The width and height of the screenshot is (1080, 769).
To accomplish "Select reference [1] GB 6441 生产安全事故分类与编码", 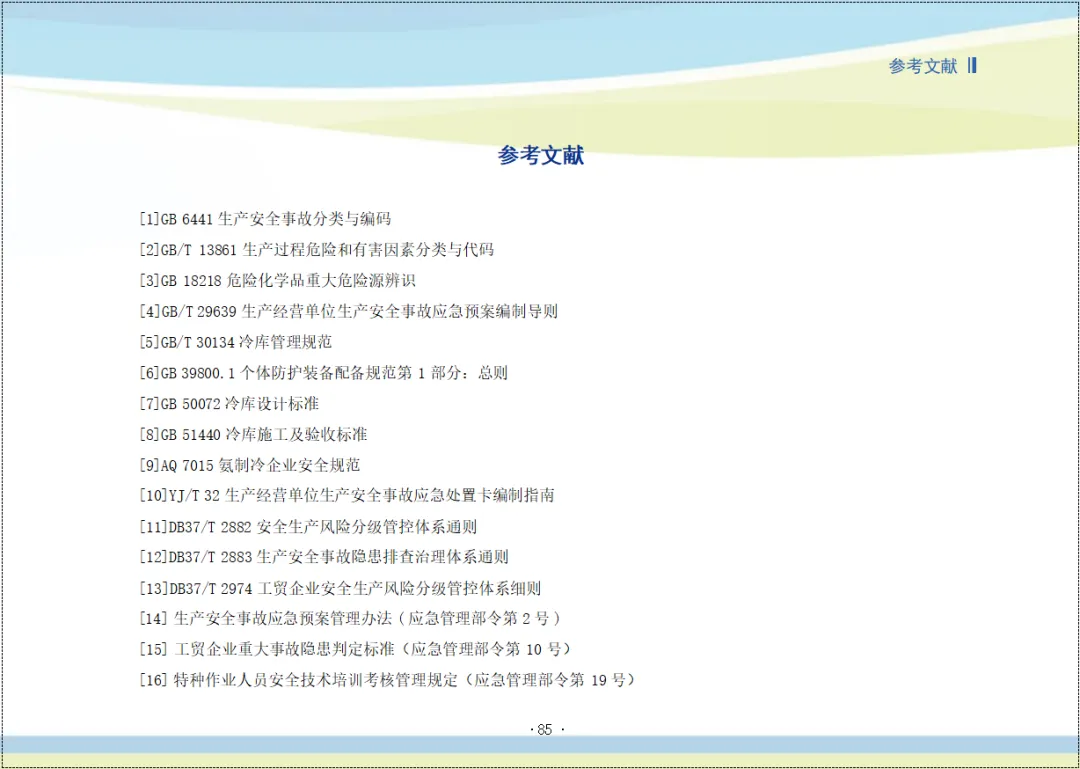I will (x=265, y=220).
